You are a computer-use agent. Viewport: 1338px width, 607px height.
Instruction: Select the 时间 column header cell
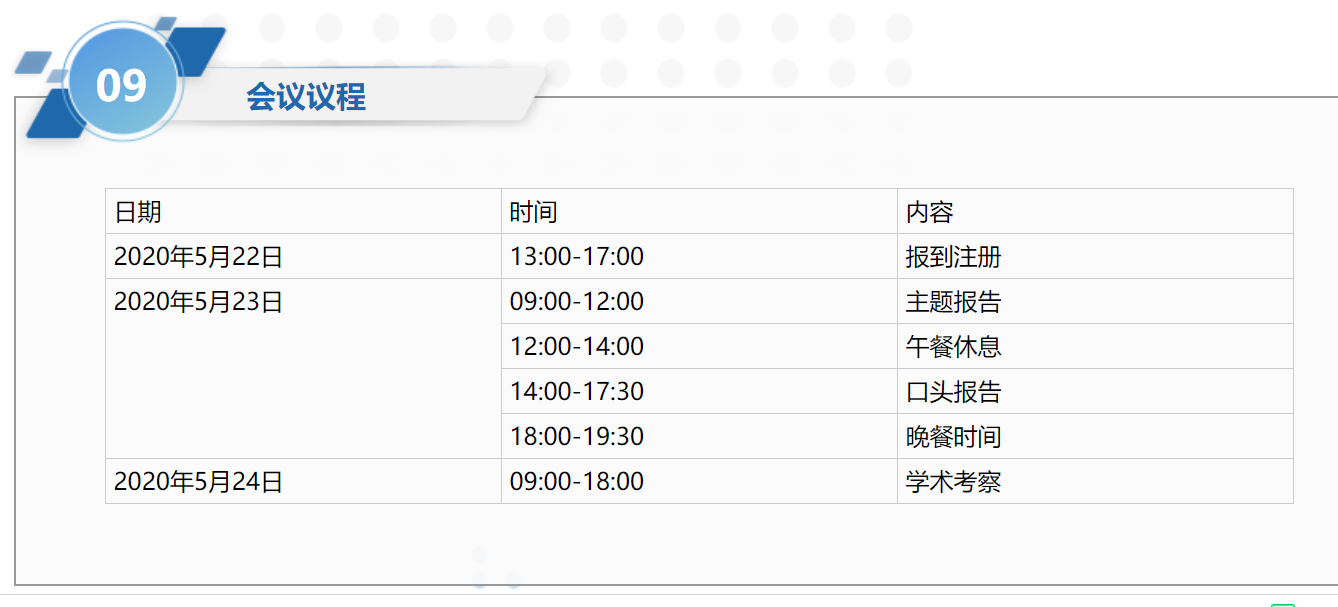tap(699, 211)
